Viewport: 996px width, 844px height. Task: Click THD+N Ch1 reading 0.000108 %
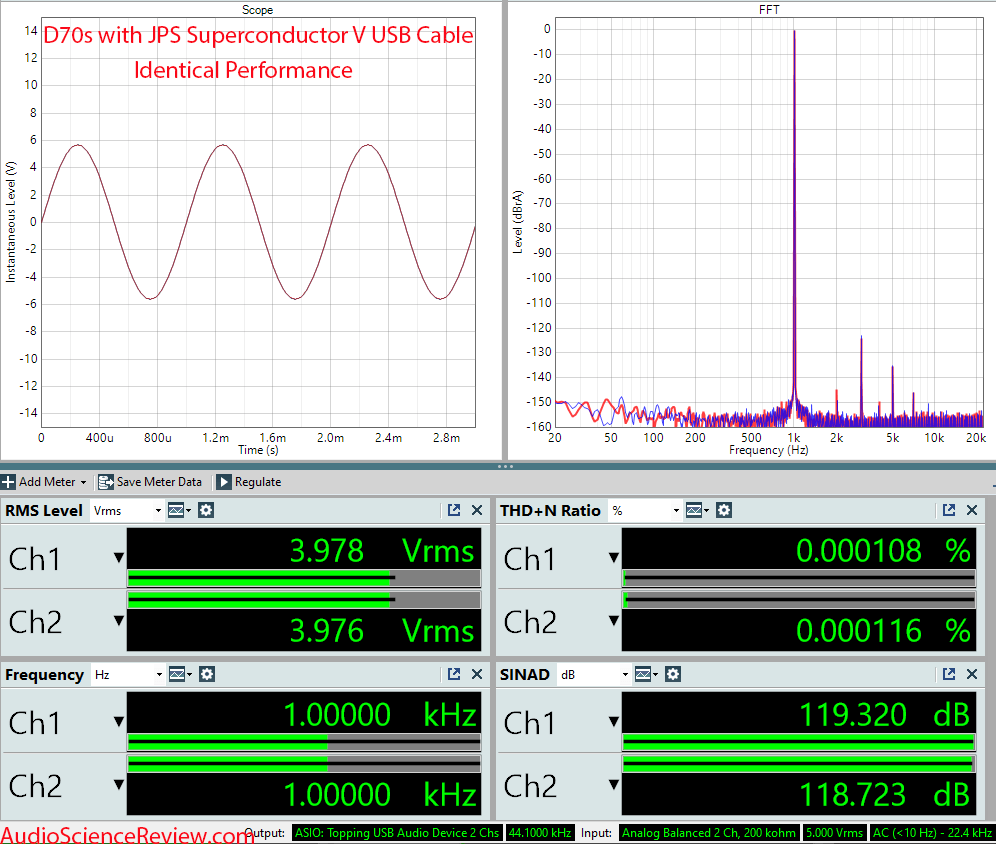pos(884,551)
